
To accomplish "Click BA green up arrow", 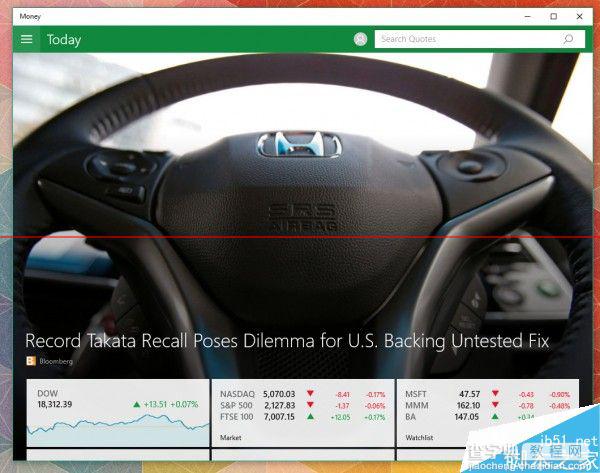I will click(495, 416).
